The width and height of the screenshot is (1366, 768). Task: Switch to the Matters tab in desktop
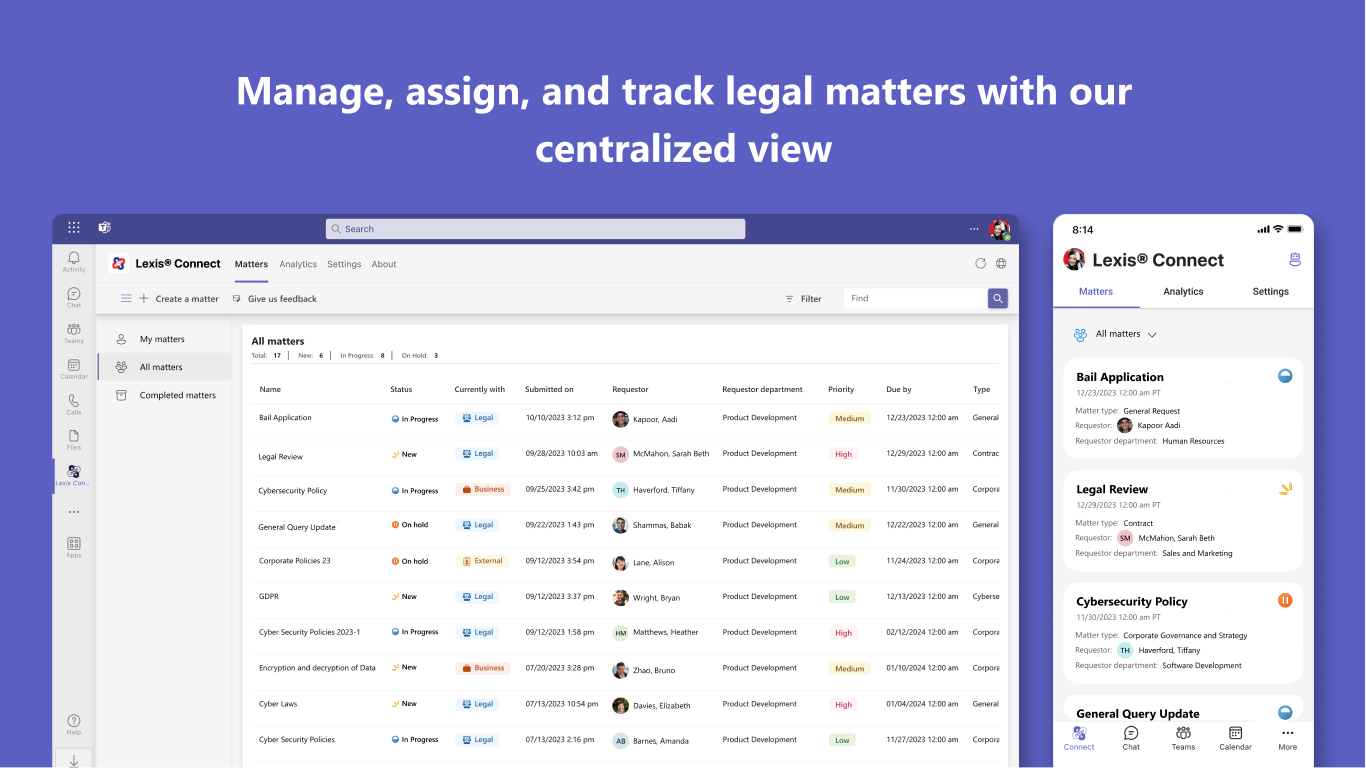pyautogui.click(x=251, y=264)
